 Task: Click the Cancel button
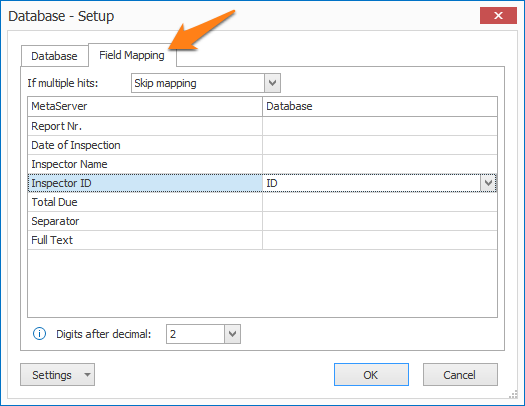460,375
